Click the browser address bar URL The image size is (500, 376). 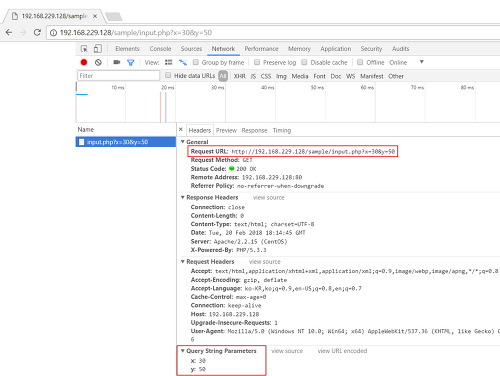point(136,33)
